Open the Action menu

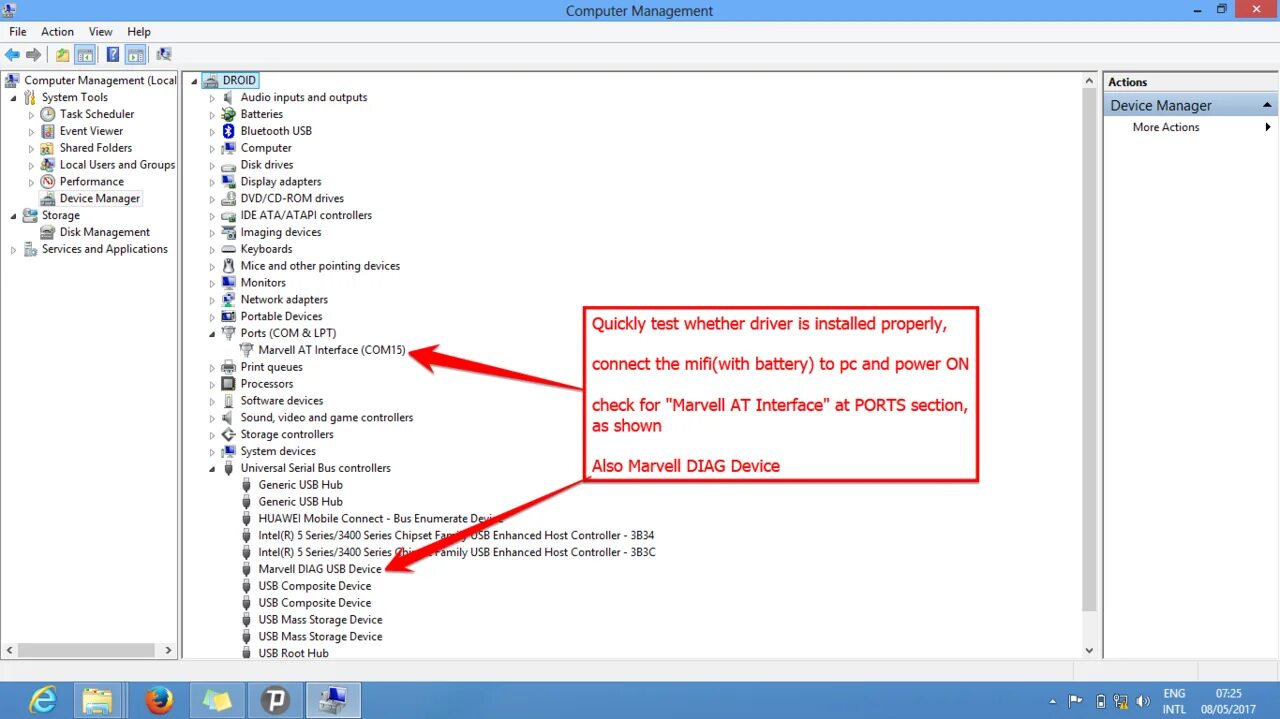coord(57,32)
